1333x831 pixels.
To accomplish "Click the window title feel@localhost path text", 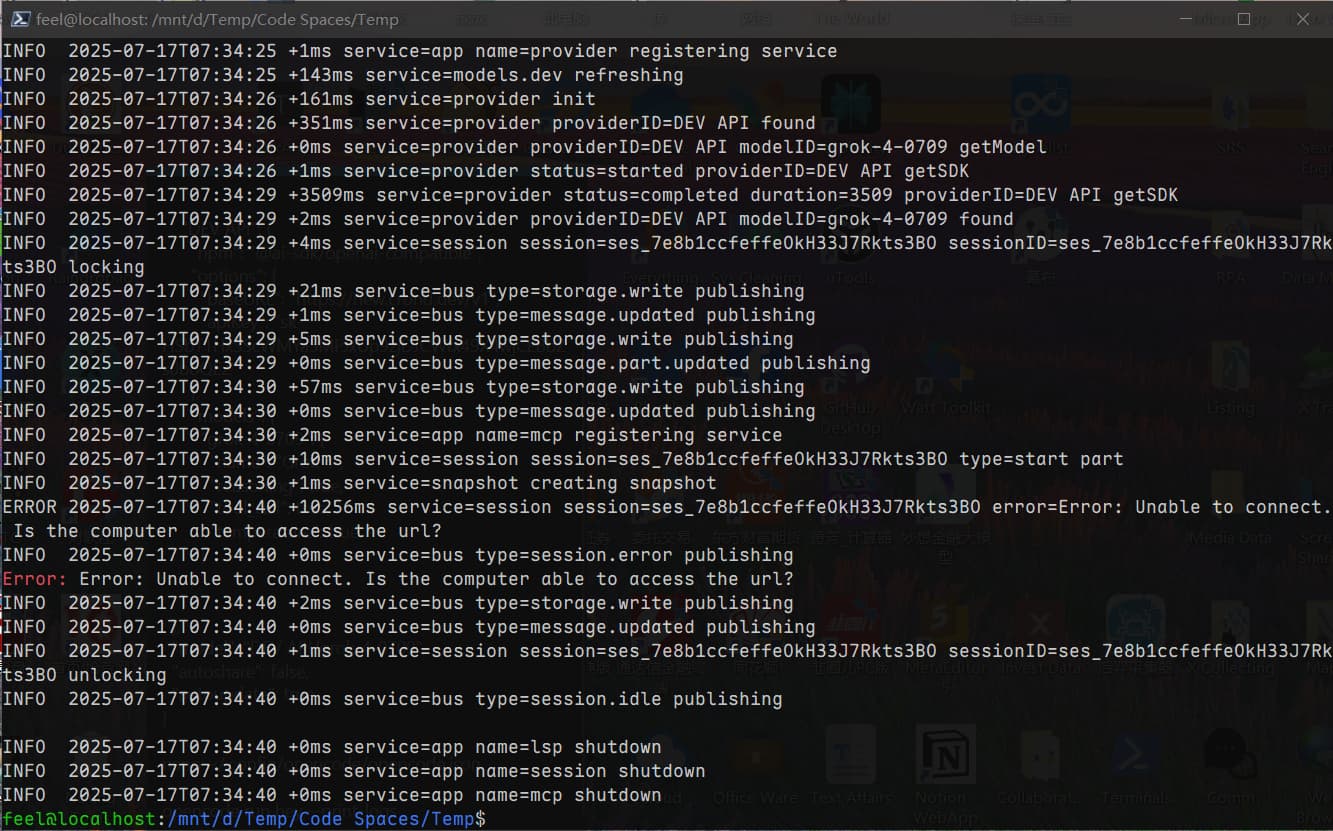I will tap(217, 19).
